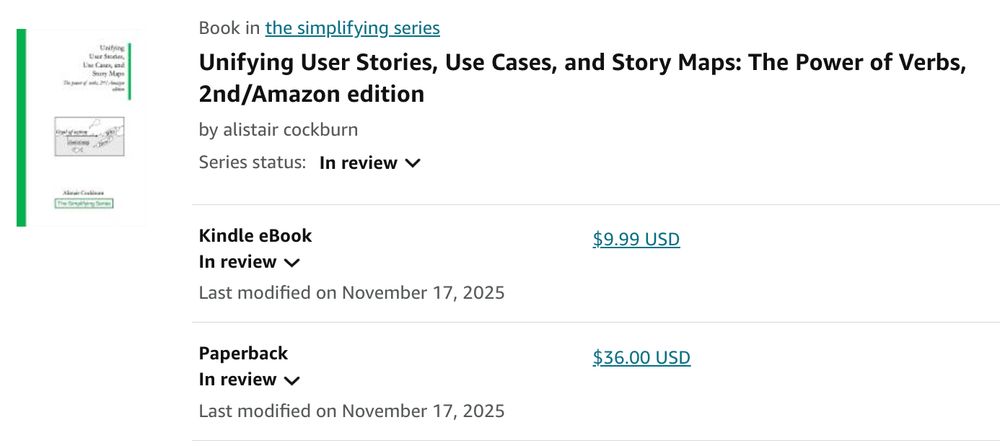
Task: Click the $36.00 USD paperback price link
Action: tap(641, 357)
